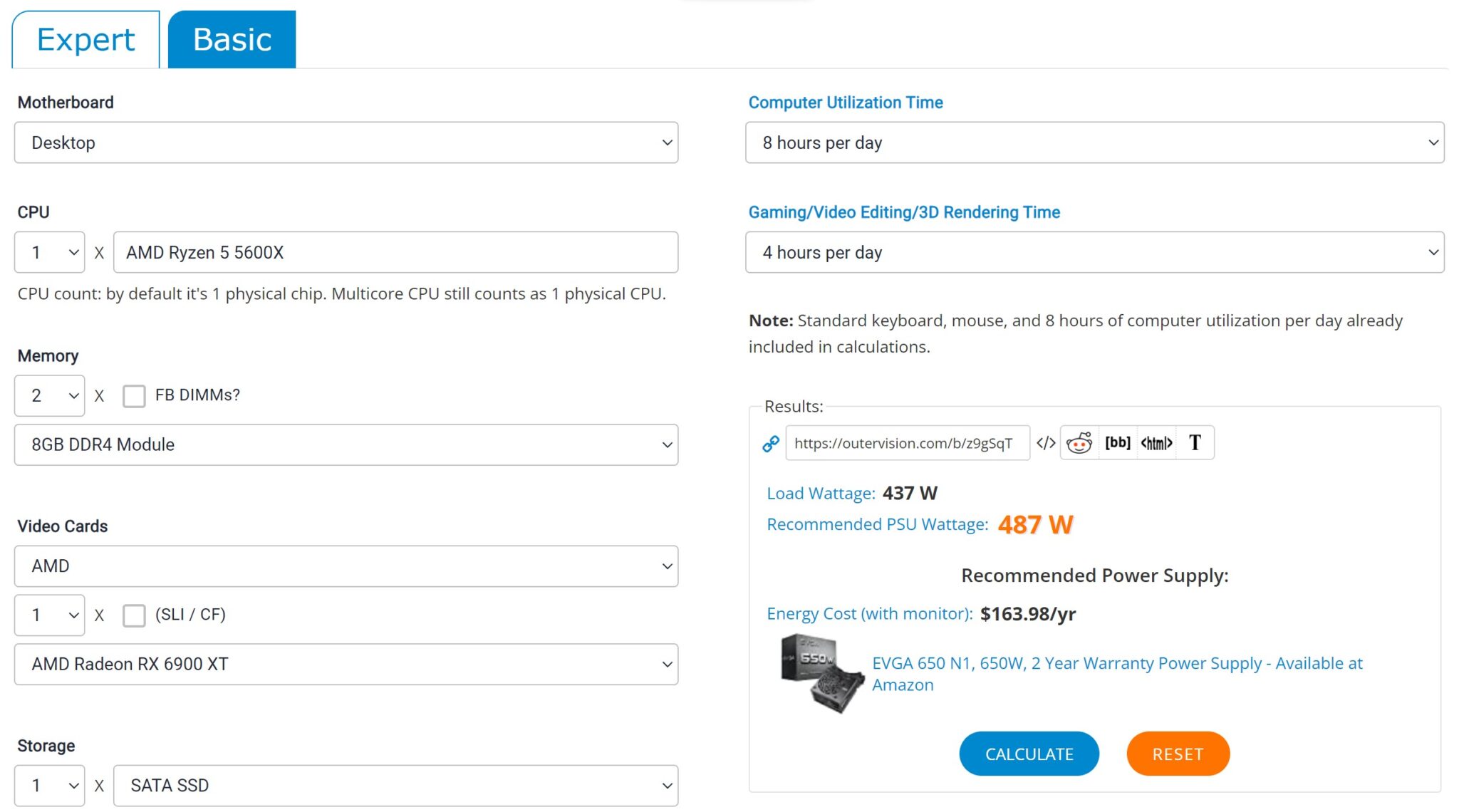Enable the FB DIMMs checkbox

pos(134,395)
